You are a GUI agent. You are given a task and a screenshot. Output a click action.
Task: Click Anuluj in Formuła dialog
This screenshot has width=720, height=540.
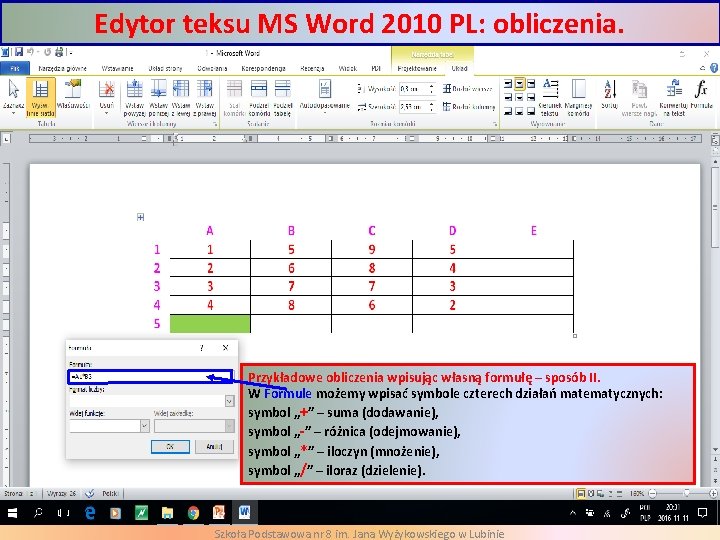tap(214, 446)
